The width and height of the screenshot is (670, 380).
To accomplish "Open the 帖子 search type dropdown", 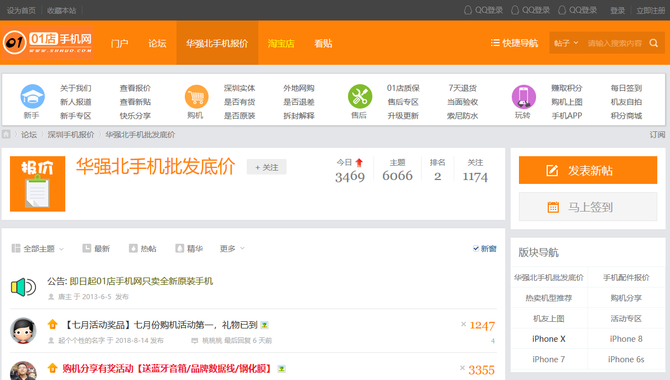I will pyautogui.click(x=566, y=43).
